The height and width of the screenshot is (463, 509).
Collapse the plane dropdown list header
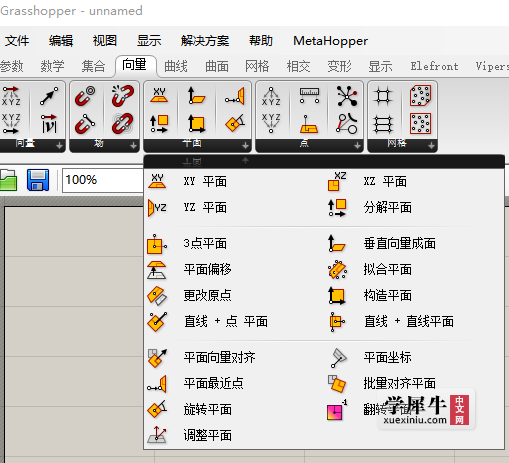[324, 162]
